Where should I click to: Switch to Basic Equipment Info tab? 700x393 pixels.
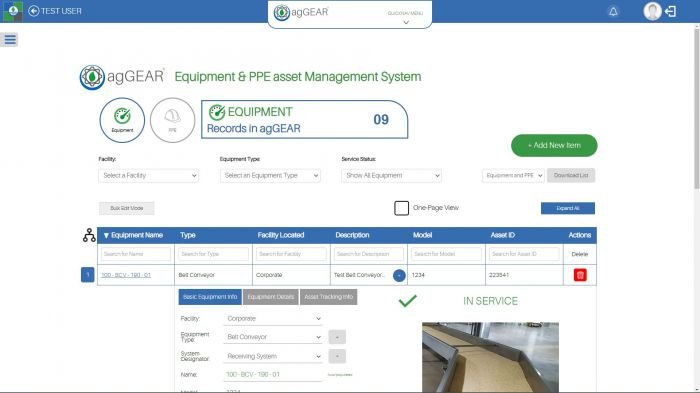(210, 297)
